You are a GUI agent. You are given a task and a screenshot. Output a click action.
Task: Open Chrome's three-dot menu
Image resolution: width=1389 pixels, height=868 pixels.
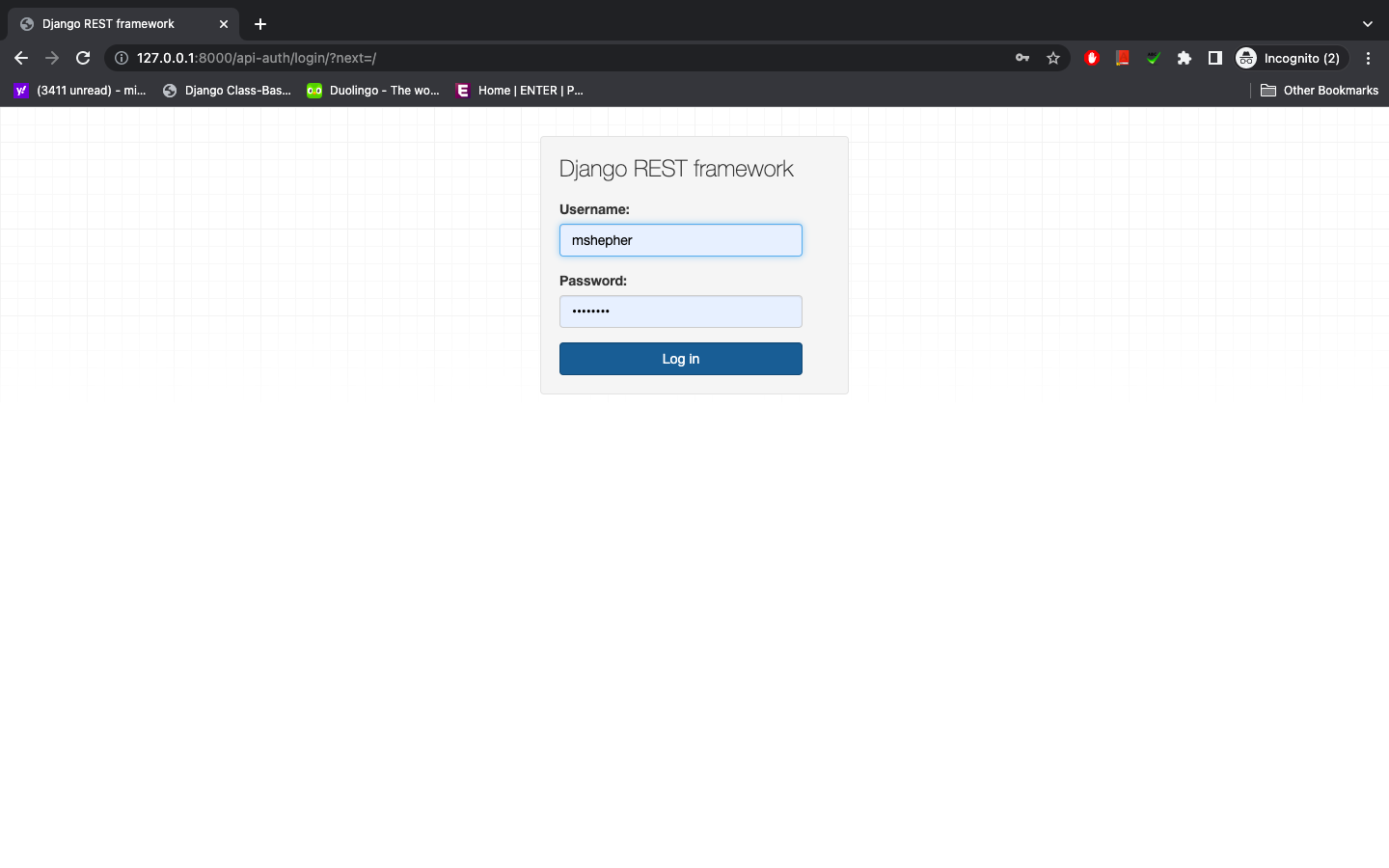pyautogui.click(x=1368, y=58)
